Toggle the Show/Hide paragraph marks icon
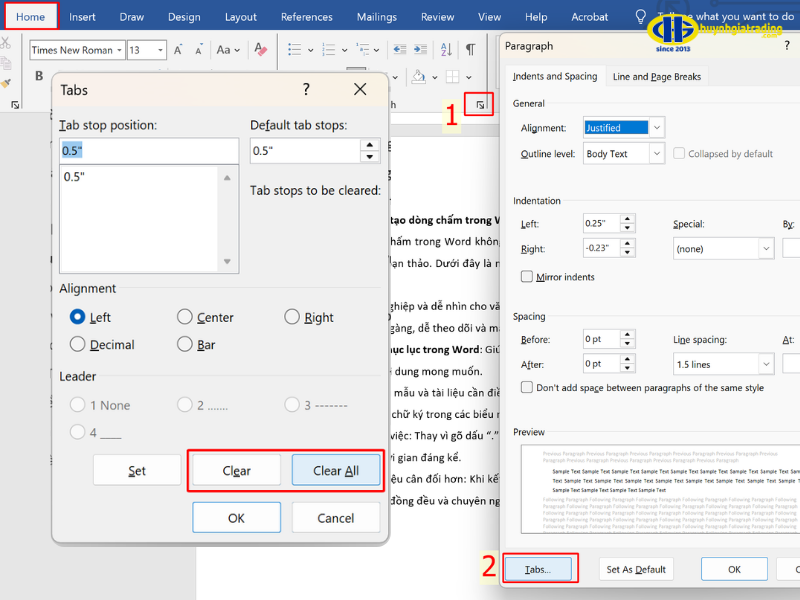 pos(470,49)
